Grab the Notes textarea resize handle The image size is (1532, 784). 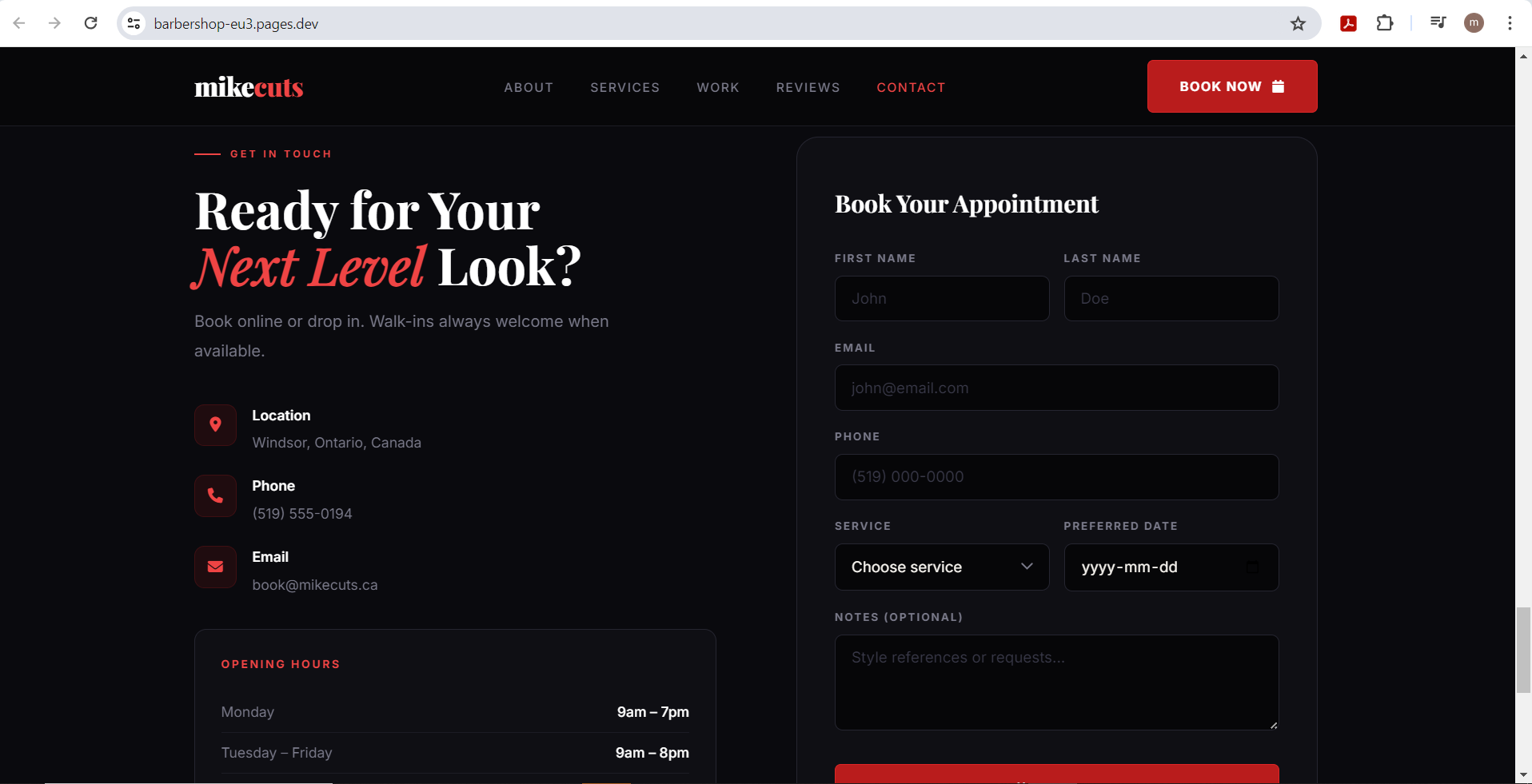[1273, 724]
